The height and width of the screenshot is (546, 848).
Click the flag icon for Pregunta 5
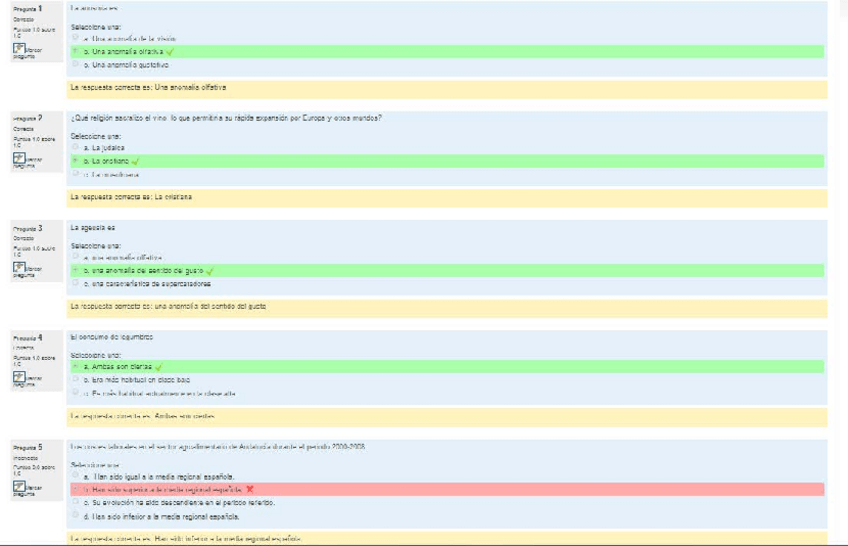pyautogui.click(x=20, y=487)
